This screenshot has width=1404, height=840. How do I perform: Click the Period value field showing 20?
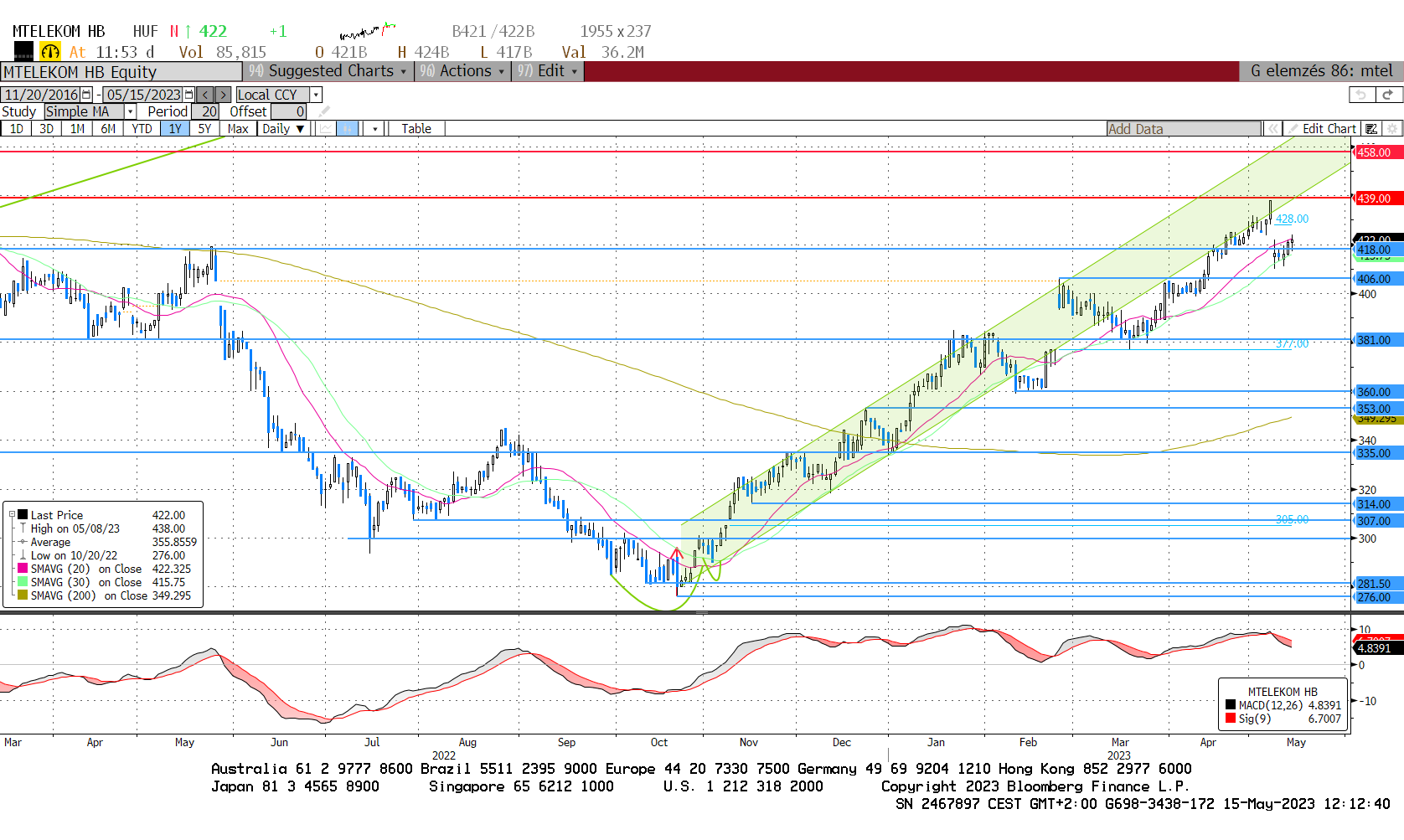pos(206,111)
